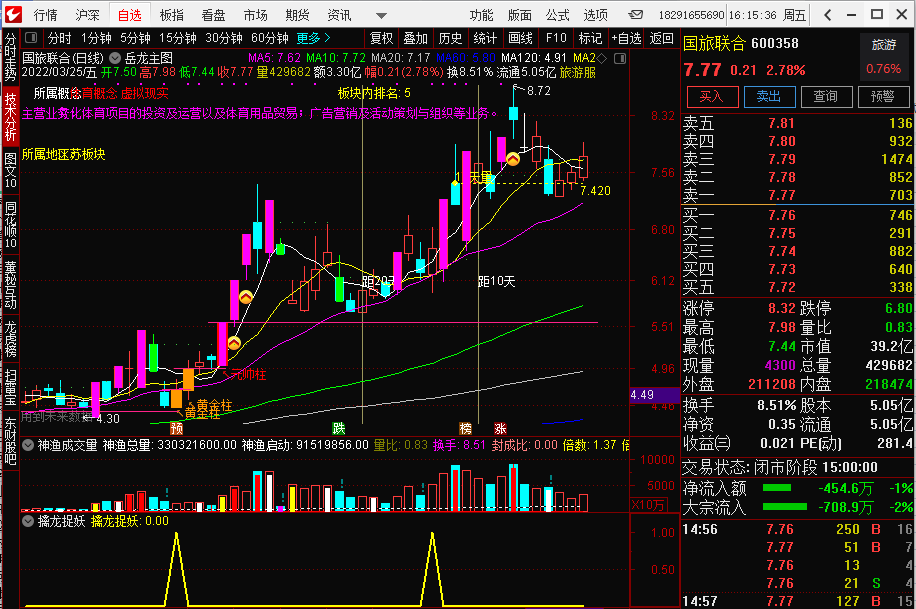Screen dimensions: 916x609
Task: Select 分时走势 in left sidebar
Action: click(x=11, y=57)
